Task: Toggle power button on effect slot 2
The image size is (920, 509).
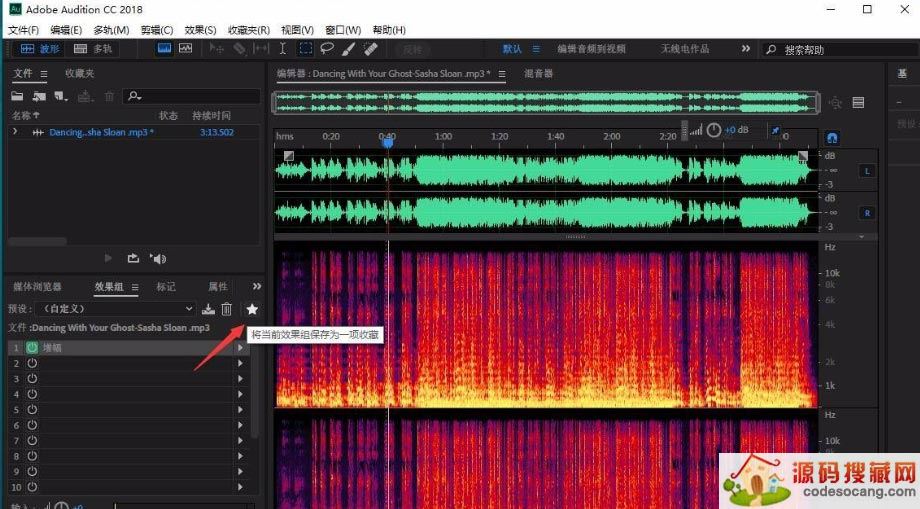Action: point(31,363)
